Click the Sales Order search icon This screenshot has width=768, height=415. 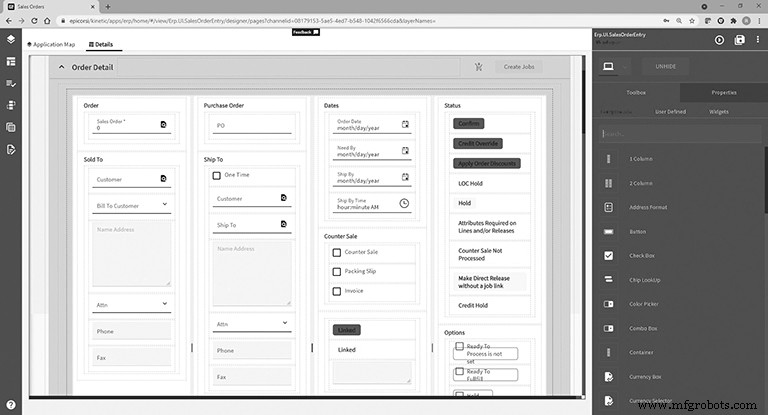click(164, 124)
